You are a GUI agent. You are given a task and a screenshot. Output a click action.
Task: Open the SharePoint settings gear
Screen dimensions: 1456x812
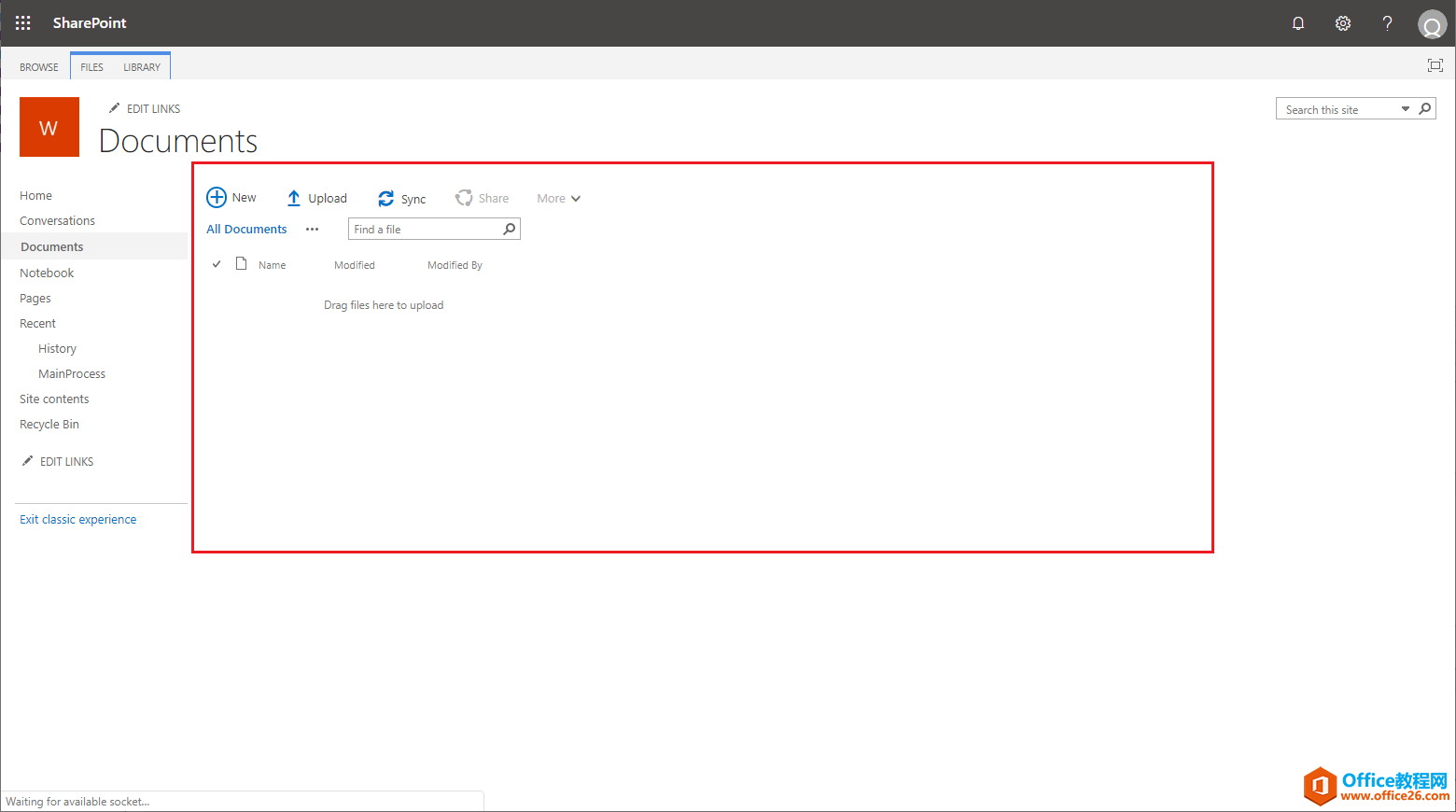1342,22
